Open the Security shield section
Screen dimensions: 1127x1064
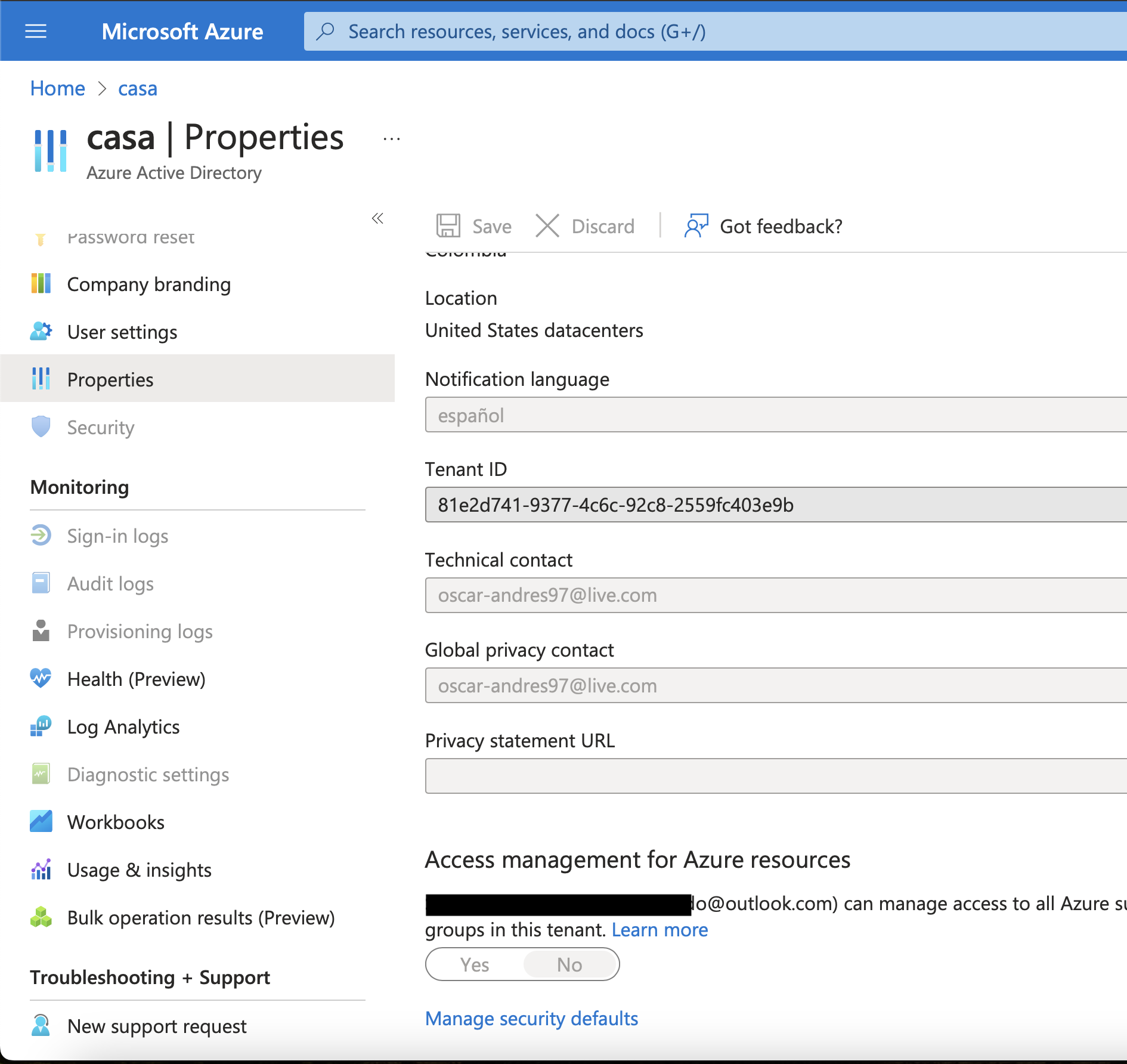100,427
